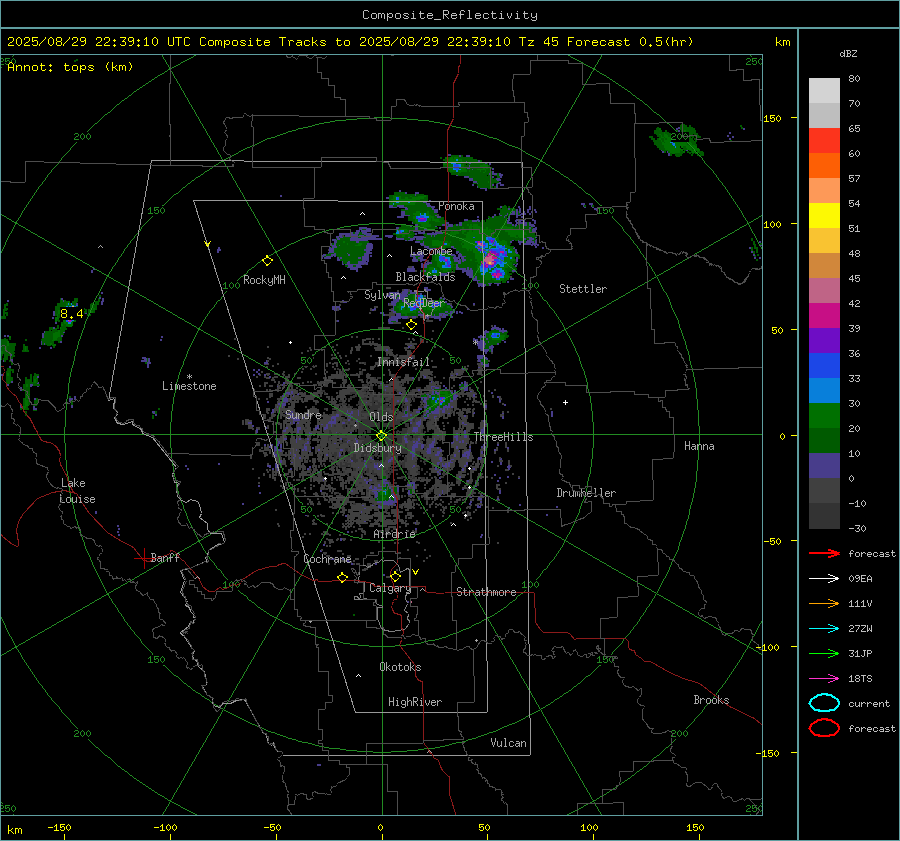Click the 27ZW cyan arrow legend icon
900x841 pixels.
point(824,628)
